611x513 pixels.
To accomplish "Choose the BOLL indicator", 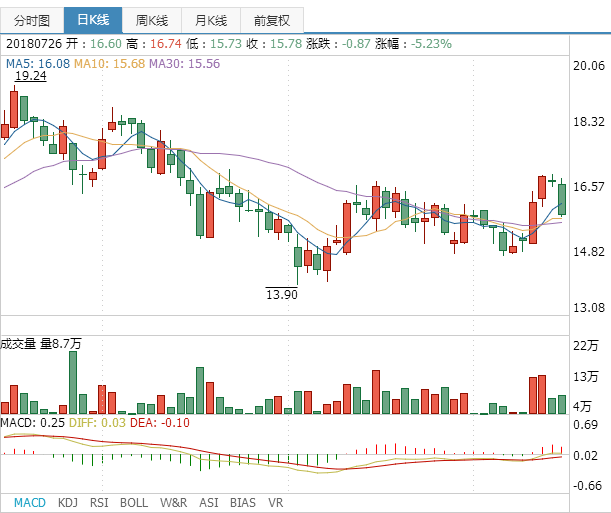I will point(134,502).
